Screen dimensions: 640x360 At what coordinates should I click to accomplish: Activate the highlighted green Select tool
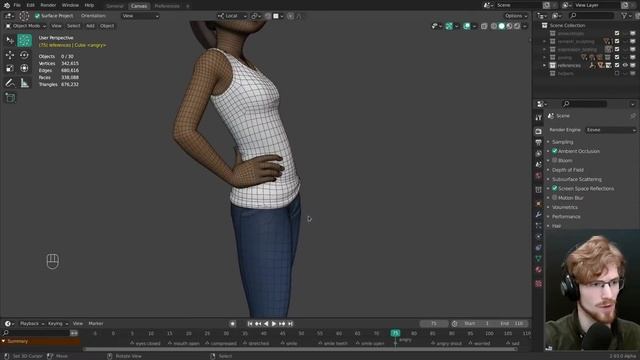[24, 40]
